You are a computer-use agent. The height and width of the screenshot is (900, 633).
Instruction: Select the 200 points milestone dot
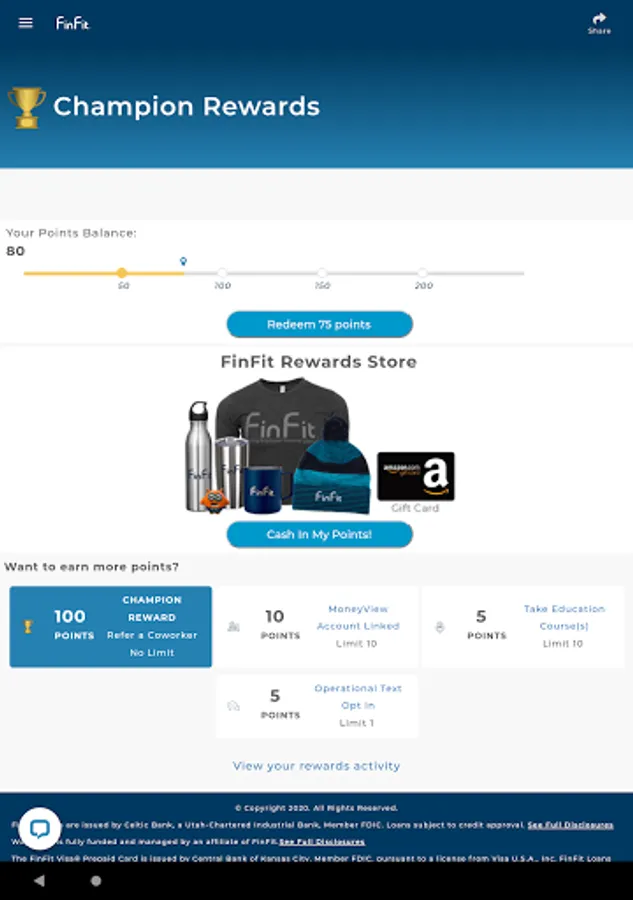423,273
